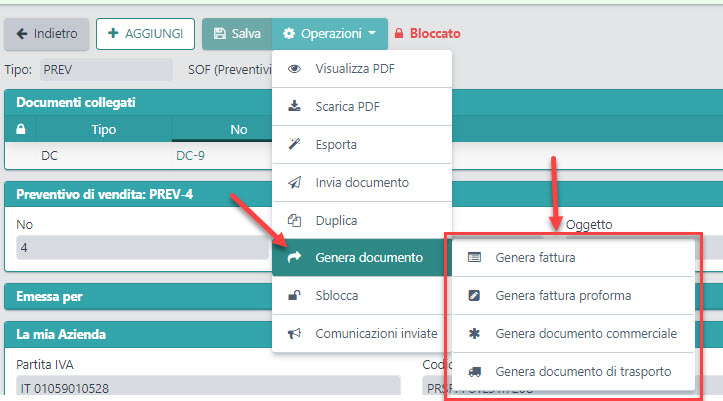
Task: Click the copy icon beside Duplica
Action: coord(294,220)
